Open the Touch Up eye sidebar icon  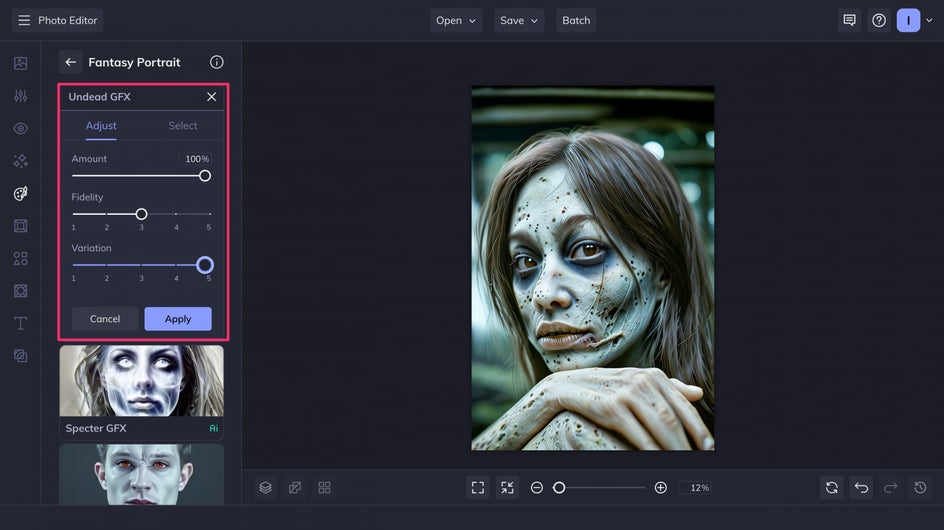(x=20, y=128)
